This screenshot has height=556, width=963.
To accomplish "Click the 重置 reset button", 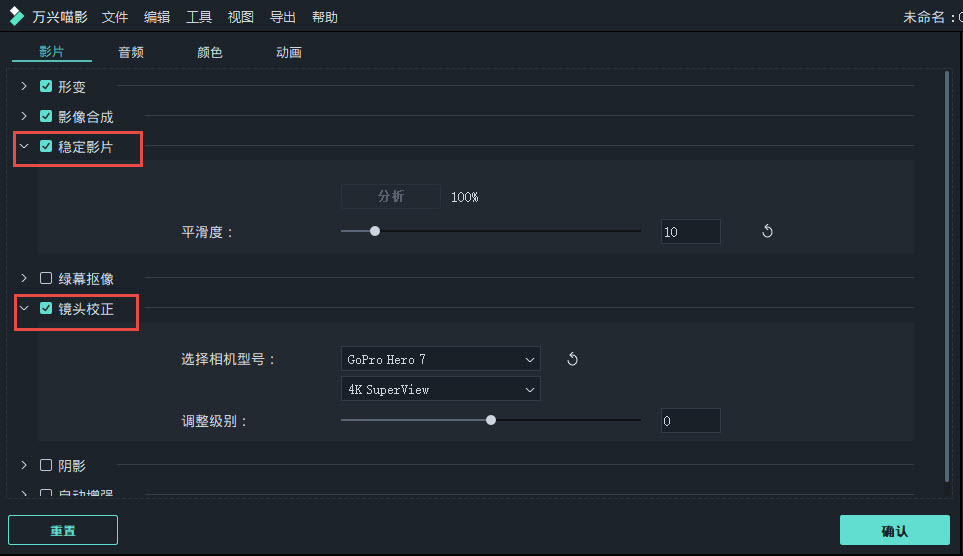I will [63, 530].
